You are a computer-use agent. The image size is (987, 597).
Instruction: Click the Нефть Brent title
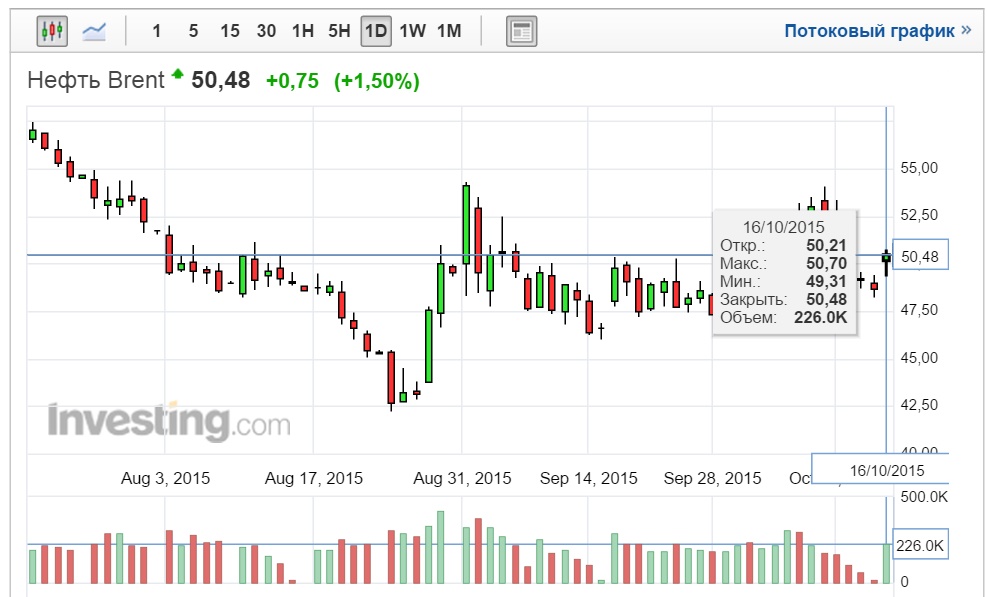point(96,81)
